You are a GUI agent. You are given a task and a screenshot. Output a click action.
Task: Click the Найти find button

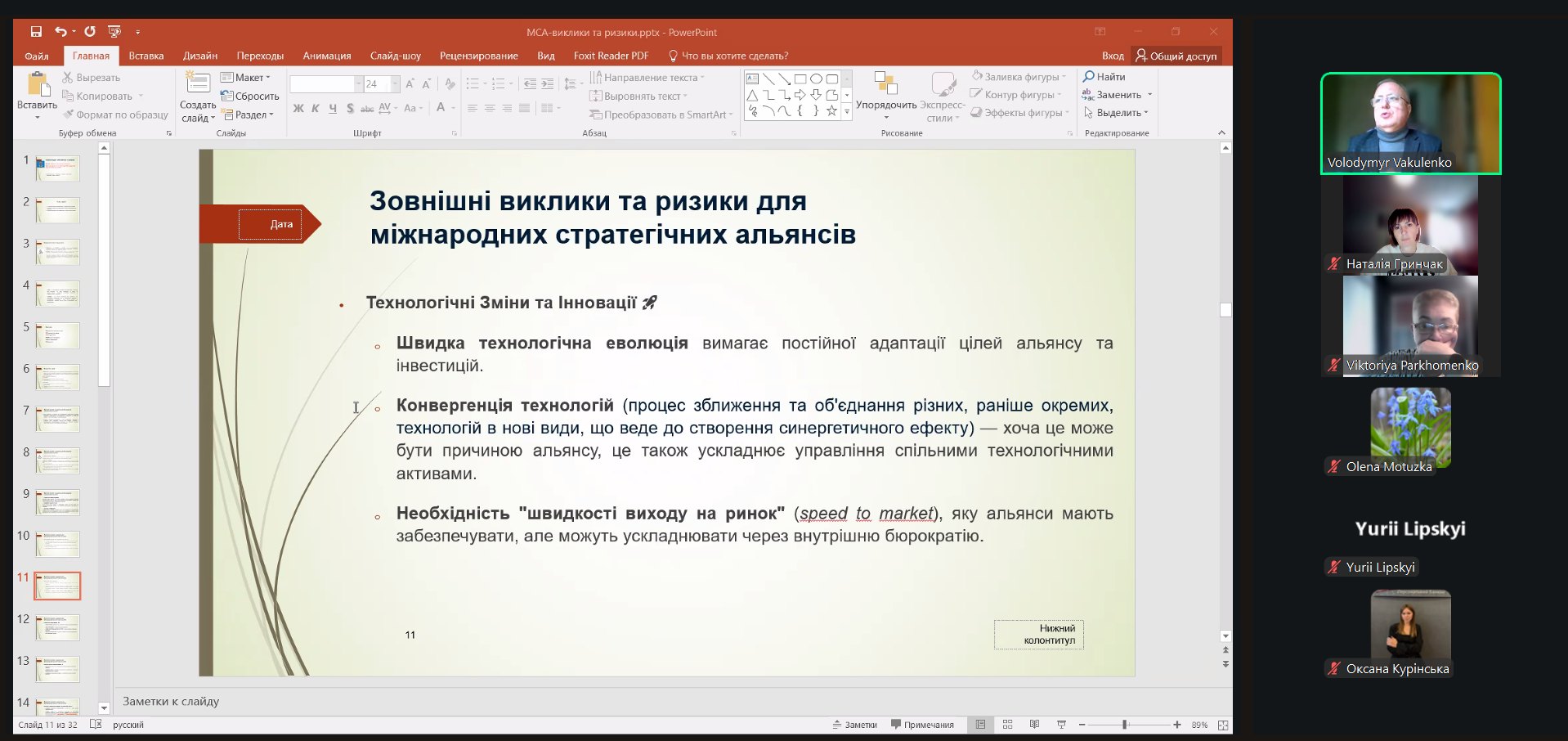pos(1104,77)
